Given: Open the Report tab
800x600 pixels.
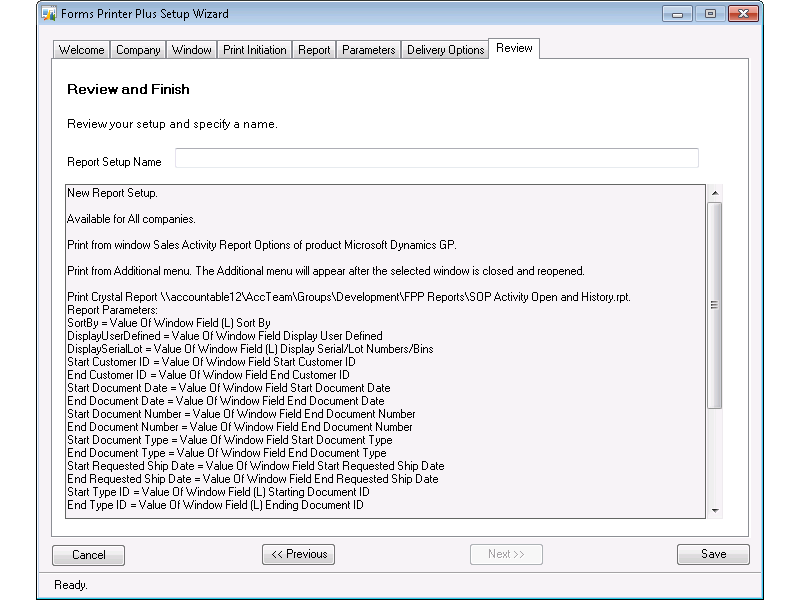Looking at the screenshot, I should point(314,50).
